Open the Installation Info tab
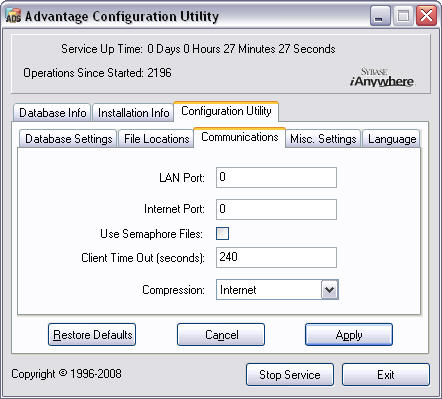442x399 pixels. click(133, 113)
